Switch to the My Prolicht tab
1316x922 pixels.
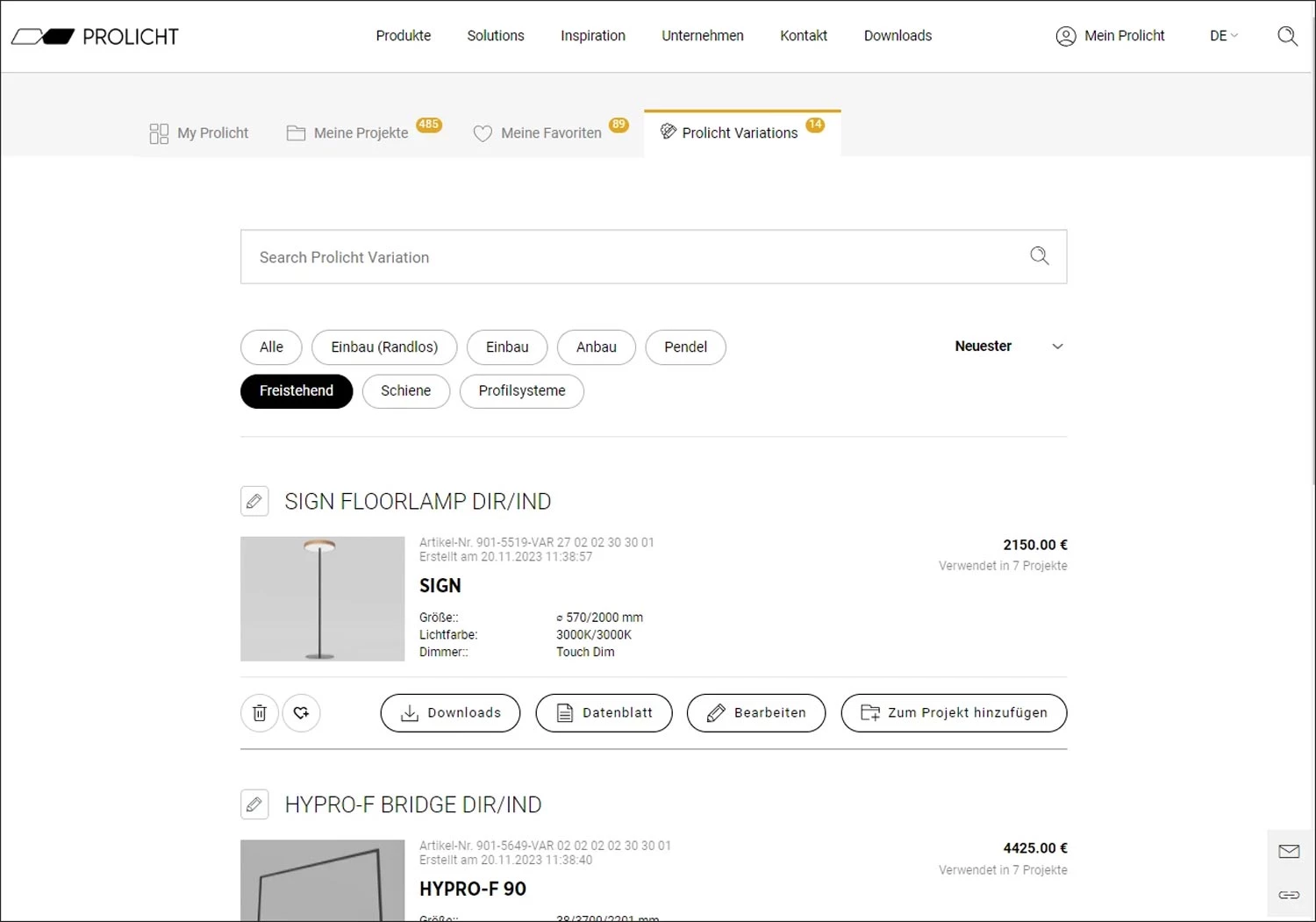click(199, 133)
